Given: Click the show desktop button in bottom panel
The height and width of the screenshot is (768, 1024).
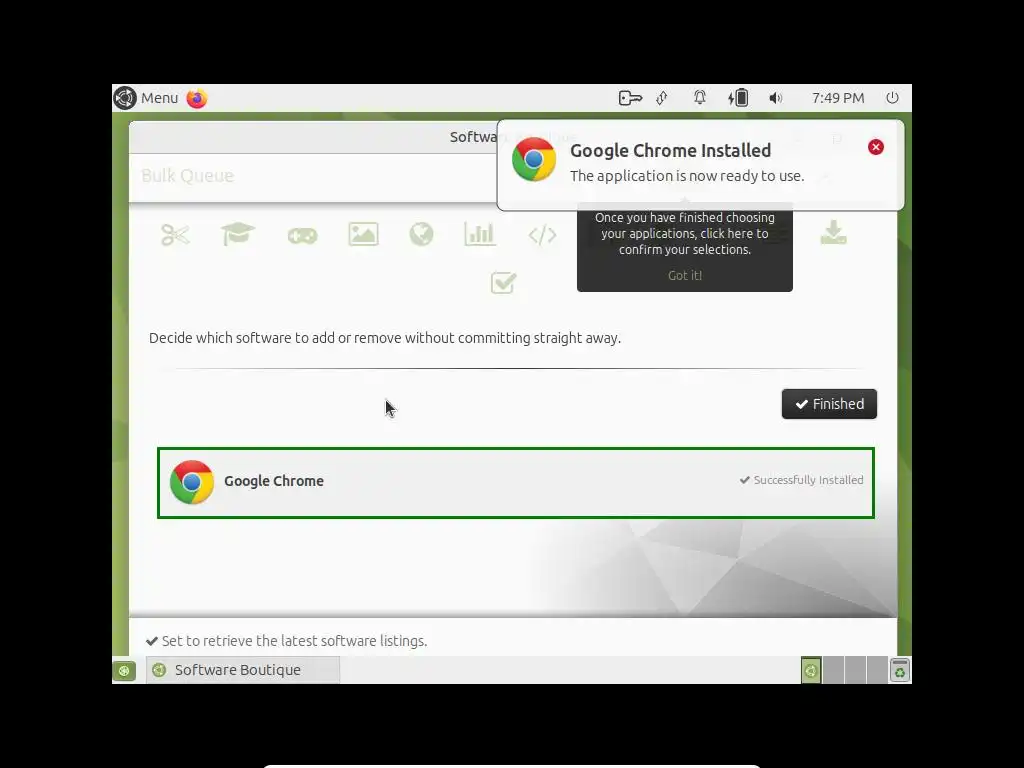Looking at the screenshot, I should 124,671.
